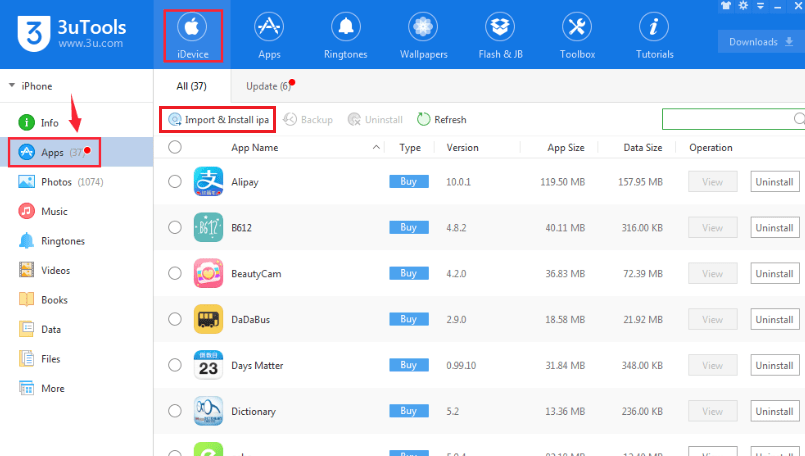Open settings gear in title bar
Image resolution: width=805 pixels, height=456 pixels.
[x=743, y=6]
